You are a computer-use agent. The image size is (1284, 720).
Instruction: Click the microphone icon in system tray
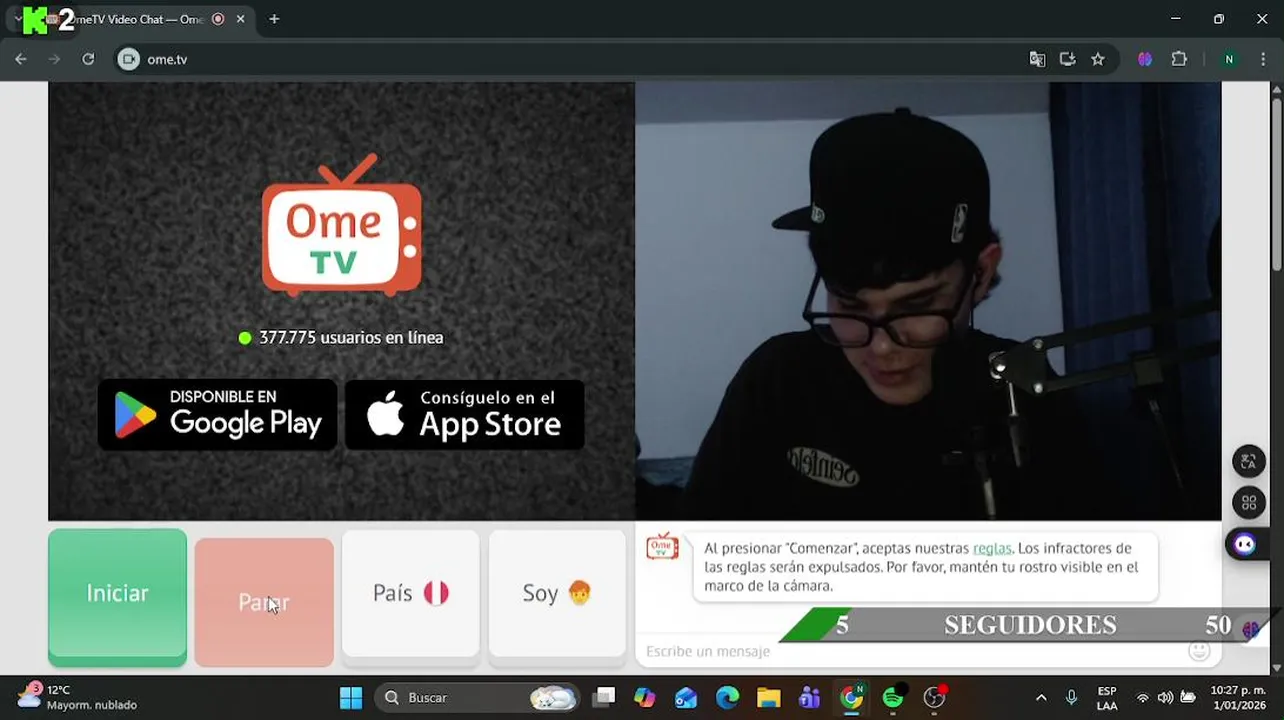tap(1071, 697)
